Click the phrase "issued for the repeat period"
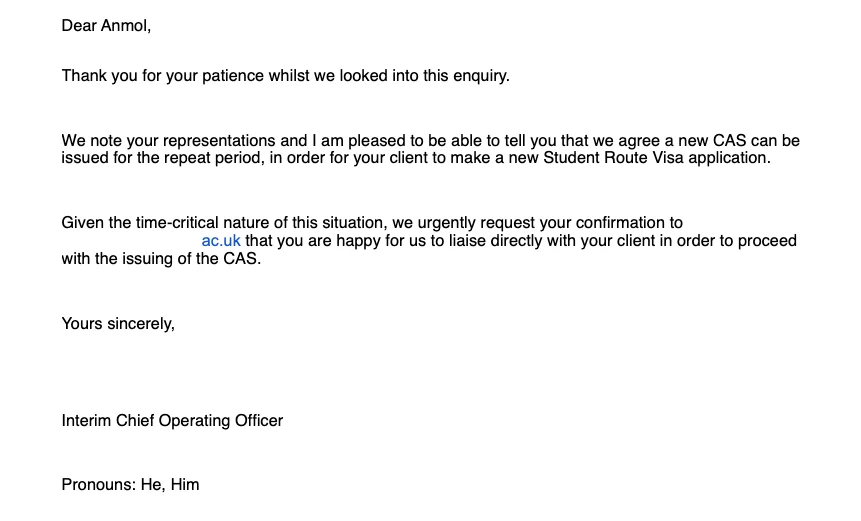Viewport: 861px width, 521px height. [162, 158]
